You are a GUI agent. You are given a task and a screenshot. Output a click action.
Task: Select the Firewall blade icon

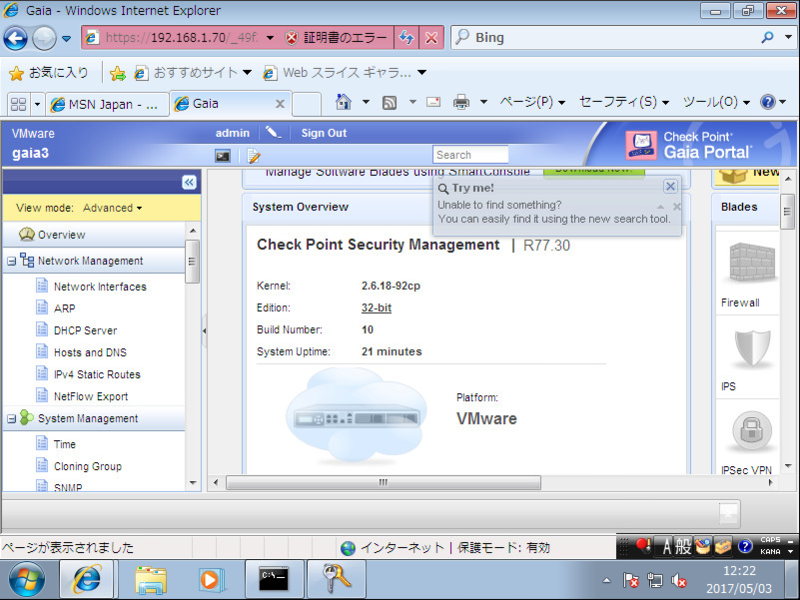[x=752, y=263]
